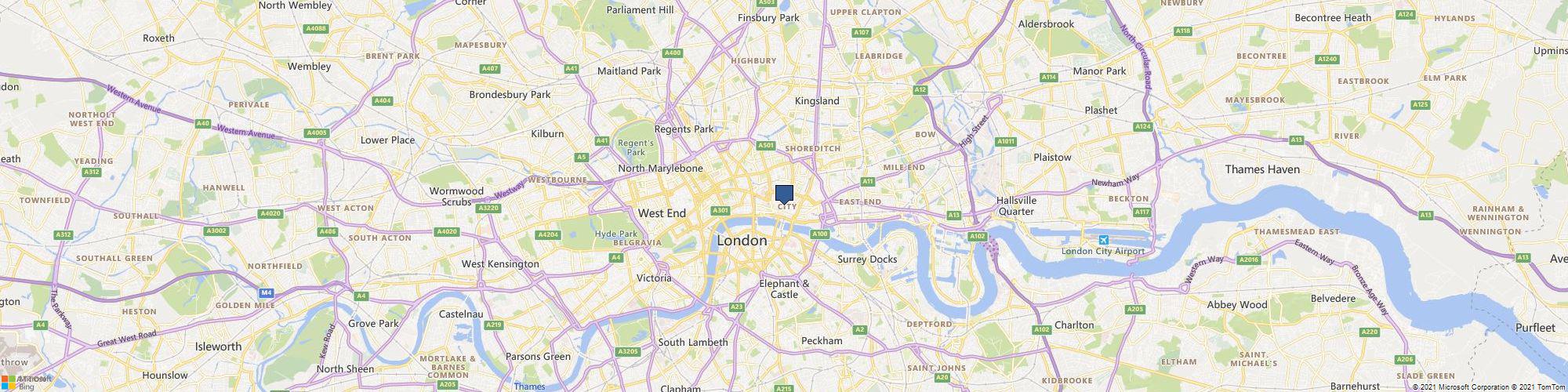This screenshot has width=1568, height=392.
Task: Click the London City Airport plane icon
Action: (x=1104, y=239)
